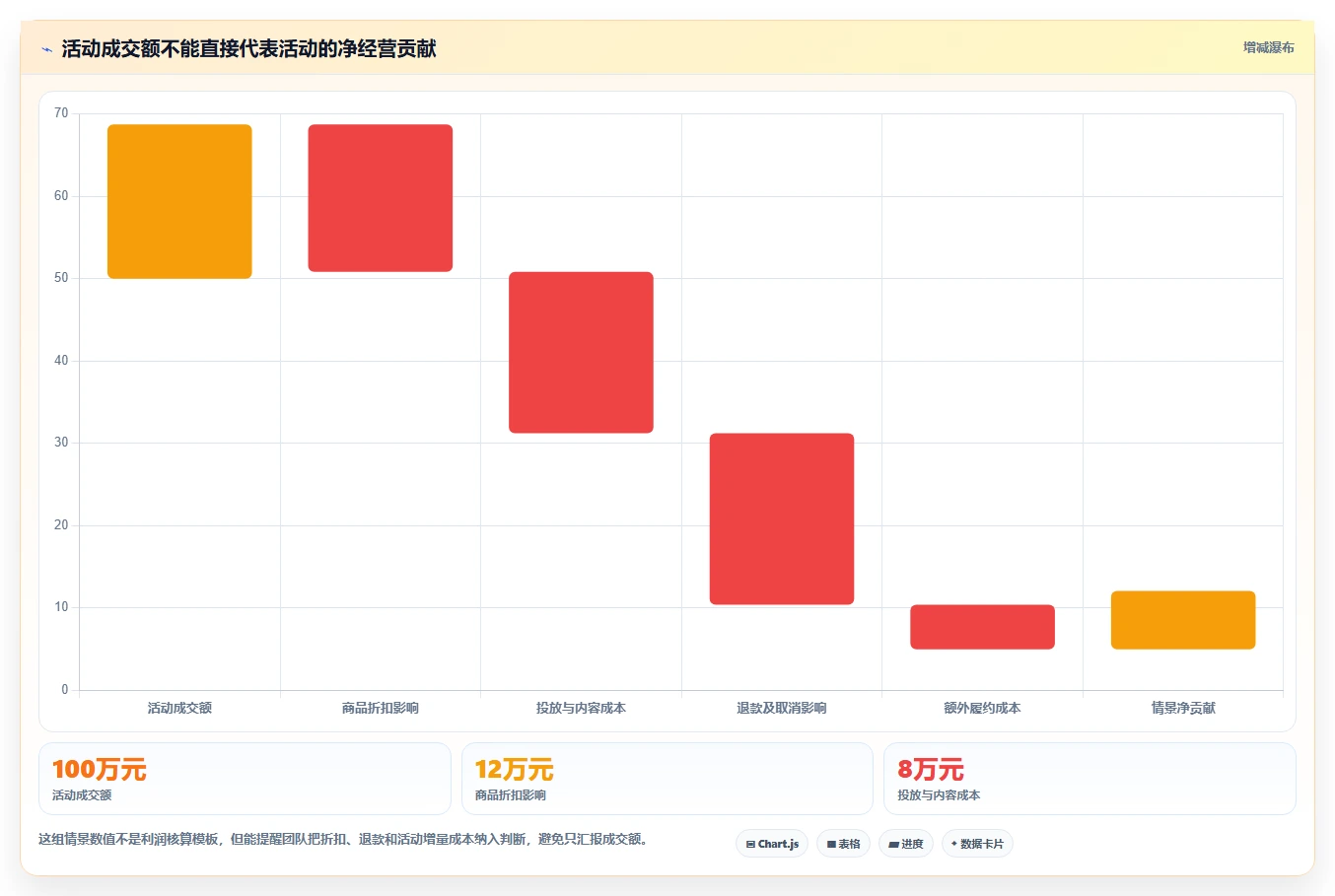Click the y-axis value 70
1335x896 pixels.
pyautogui.click(x=61, y=113)
